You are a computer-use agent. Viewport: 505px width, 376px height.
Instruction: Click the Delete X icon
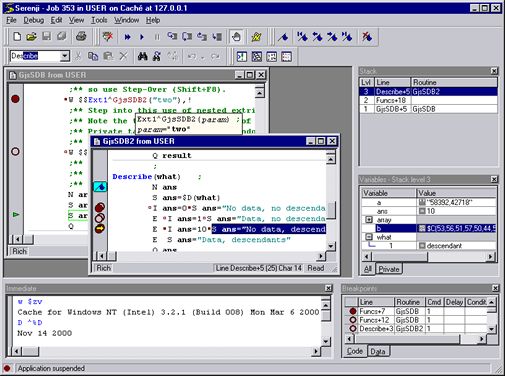(123, 56)
